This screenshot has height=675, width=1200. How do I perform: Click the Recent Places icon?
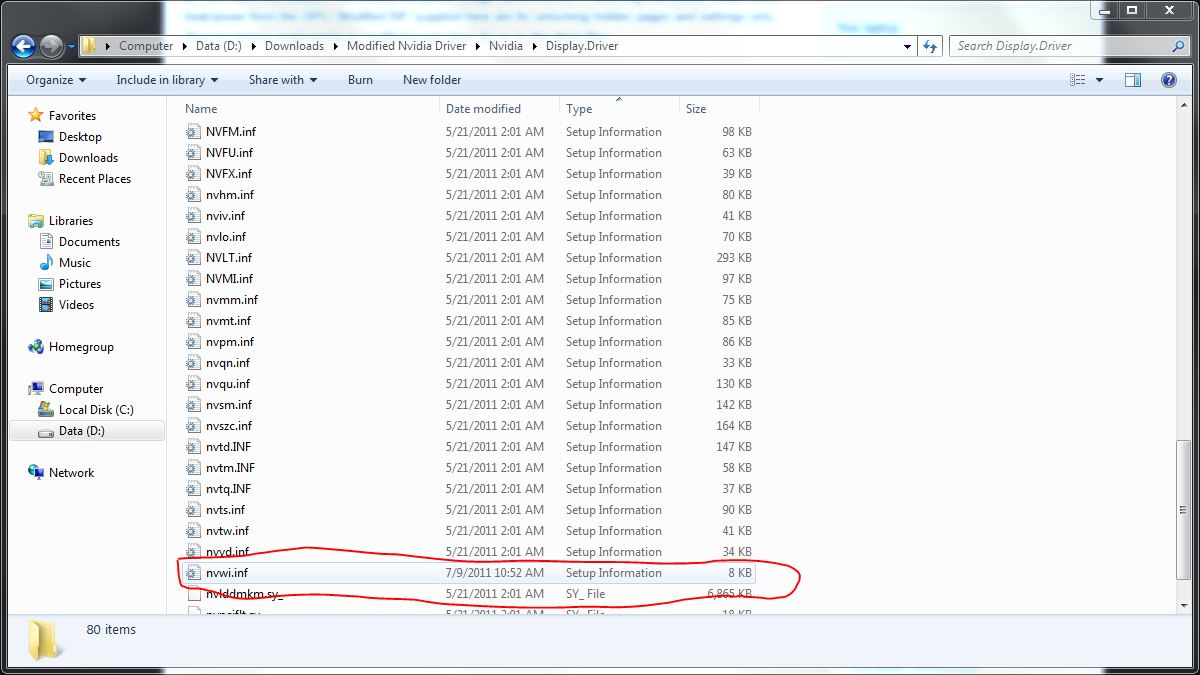tap(46, 179)
